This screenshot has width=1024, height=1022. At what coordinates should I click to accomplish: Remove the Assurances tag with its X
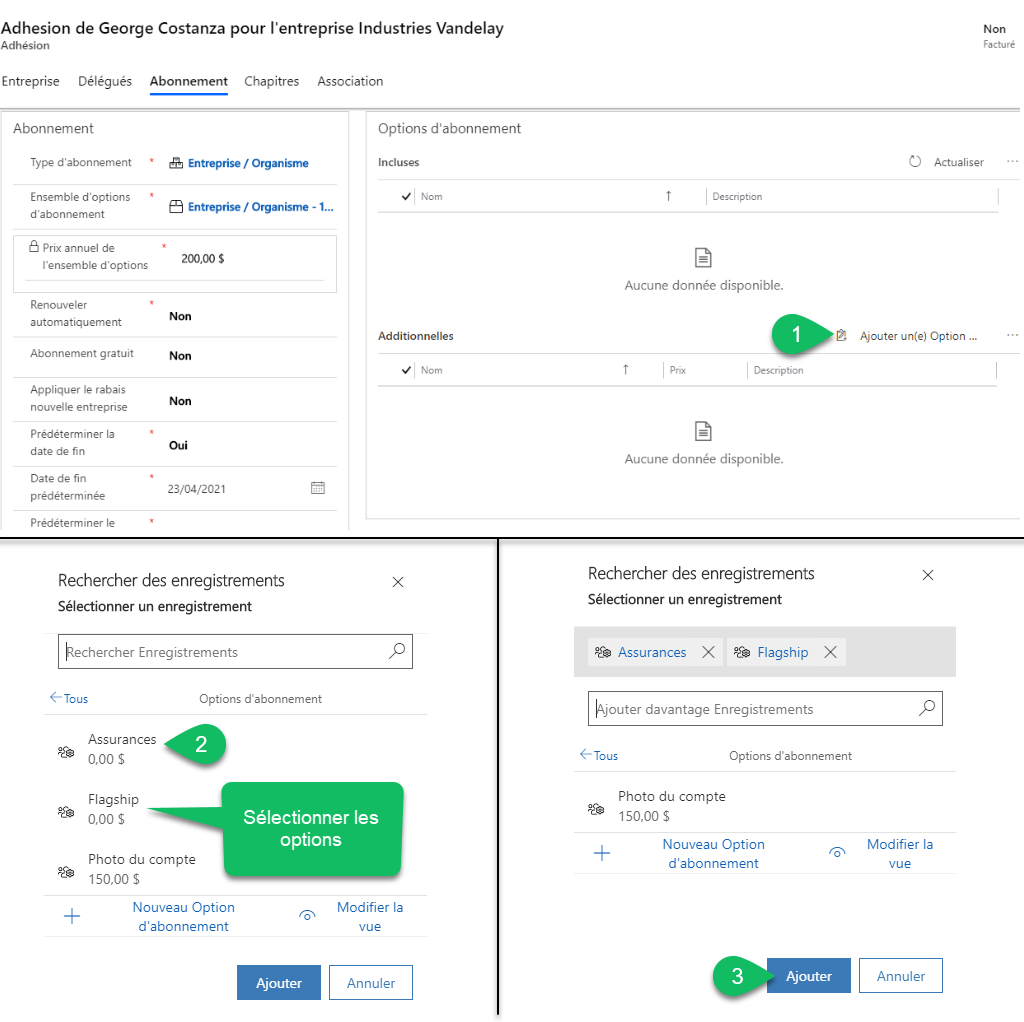708,652
